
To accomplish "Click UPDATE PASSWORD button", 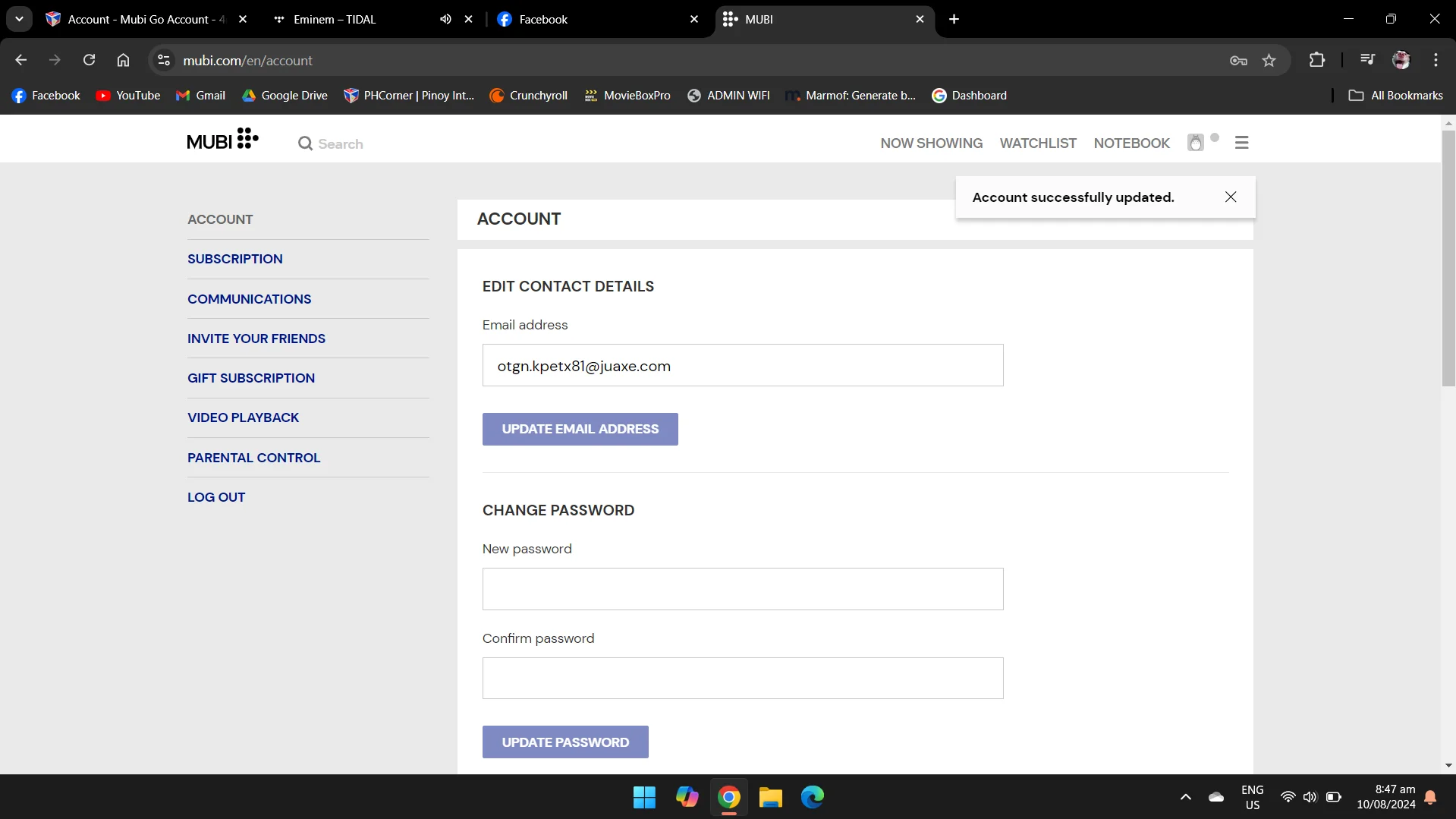I will (x=565, y=742).
